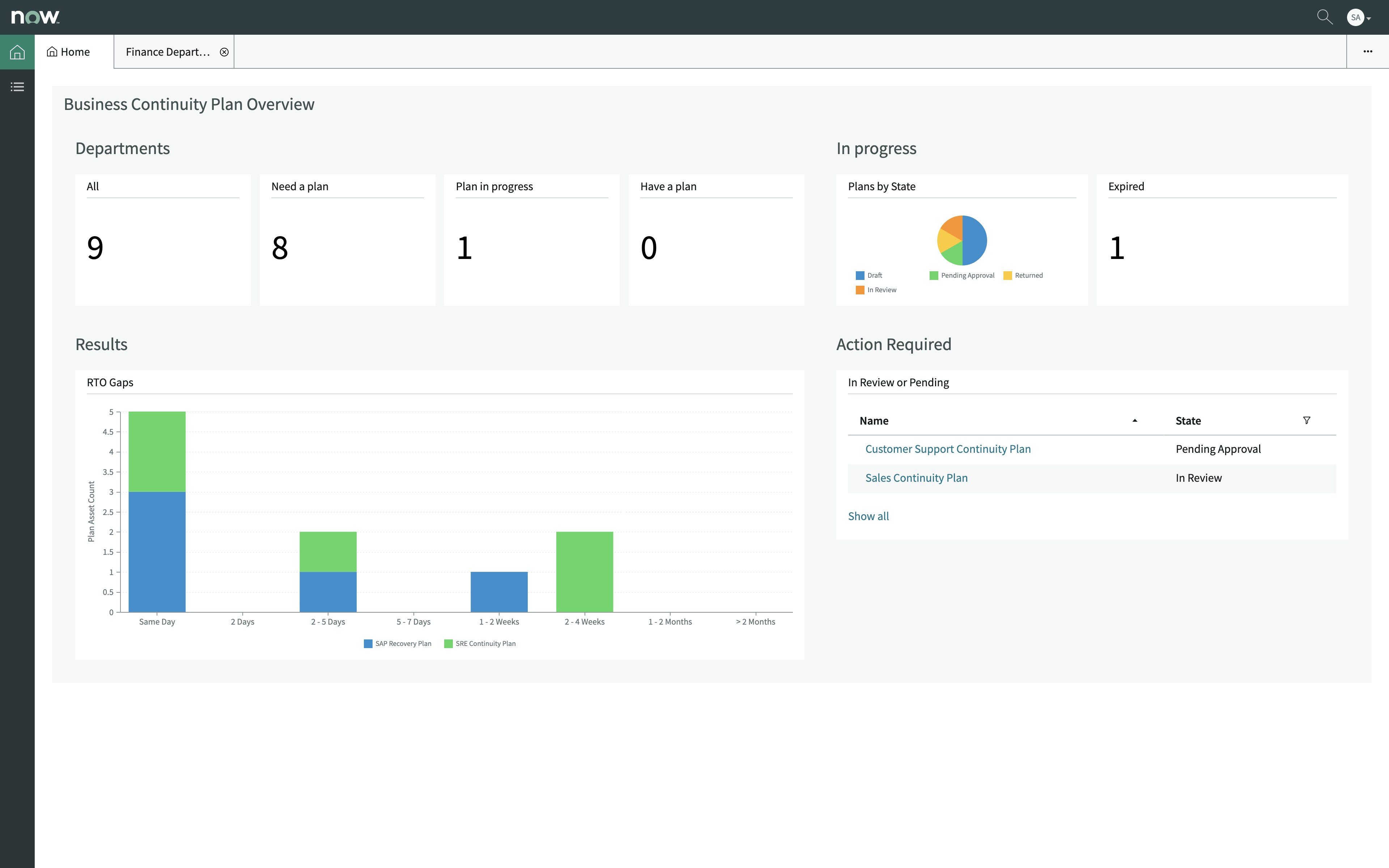Screen dimensions: 1389x868
Task: Click the RTO Gaps widget title
Action: (x=110, y=382)
